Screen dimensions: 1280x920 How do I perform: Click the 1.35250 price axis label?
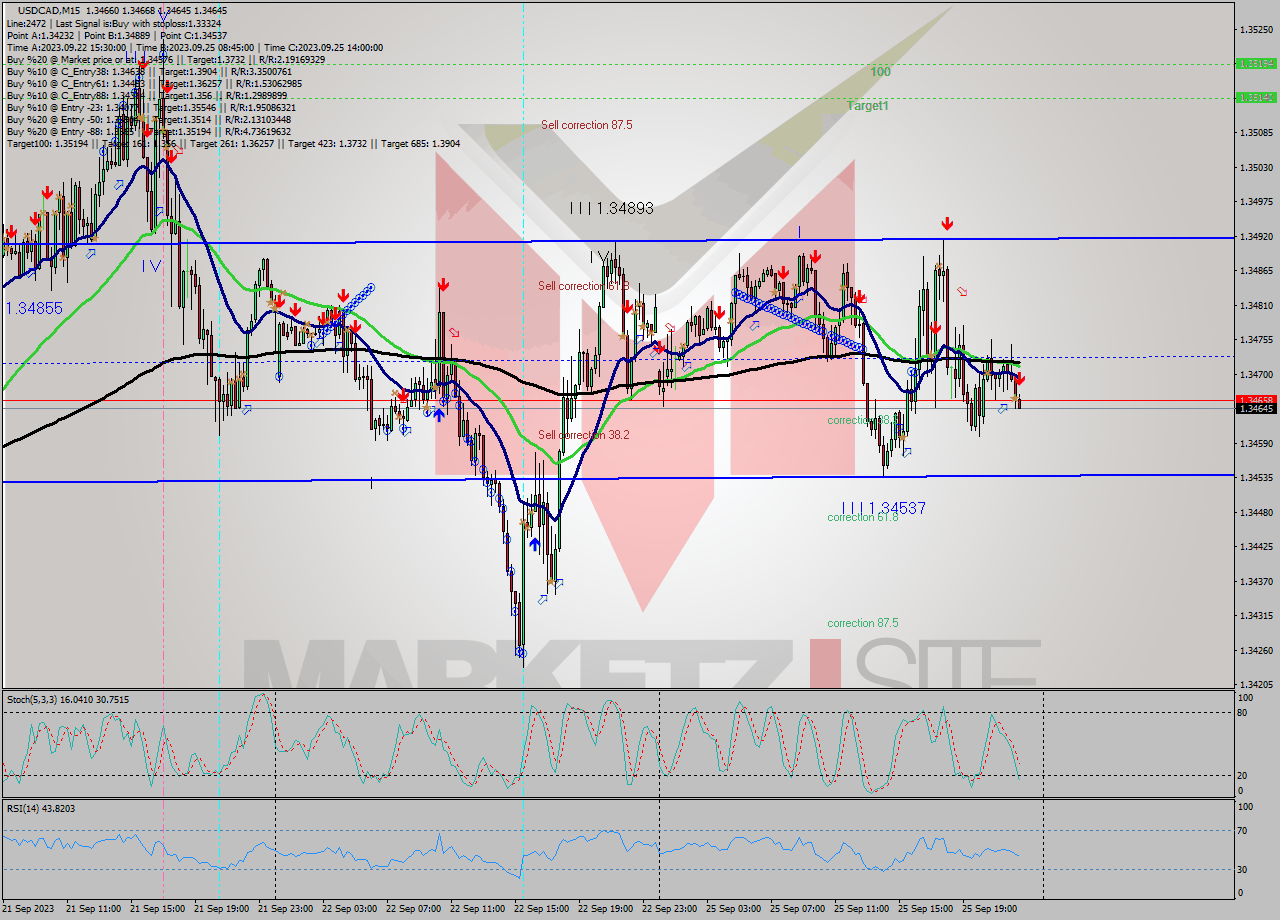1255,29
